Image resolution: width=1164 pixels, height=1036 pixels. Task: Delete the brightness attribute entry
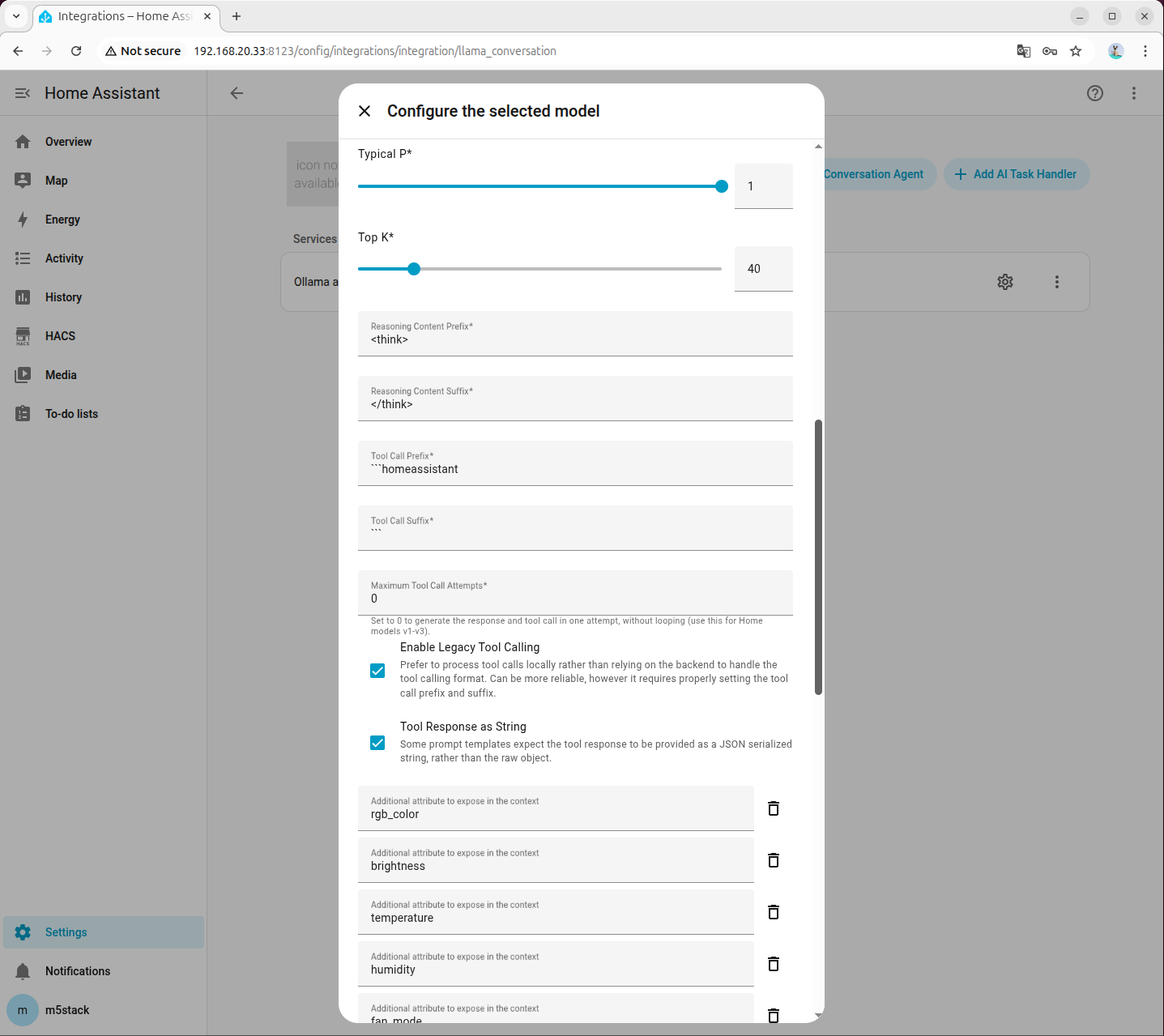coord(774,860)
